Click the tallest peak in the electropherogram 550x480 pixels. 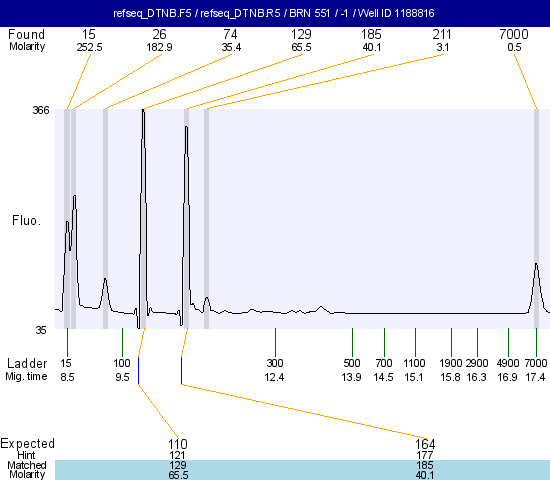(x=143, y=116)
